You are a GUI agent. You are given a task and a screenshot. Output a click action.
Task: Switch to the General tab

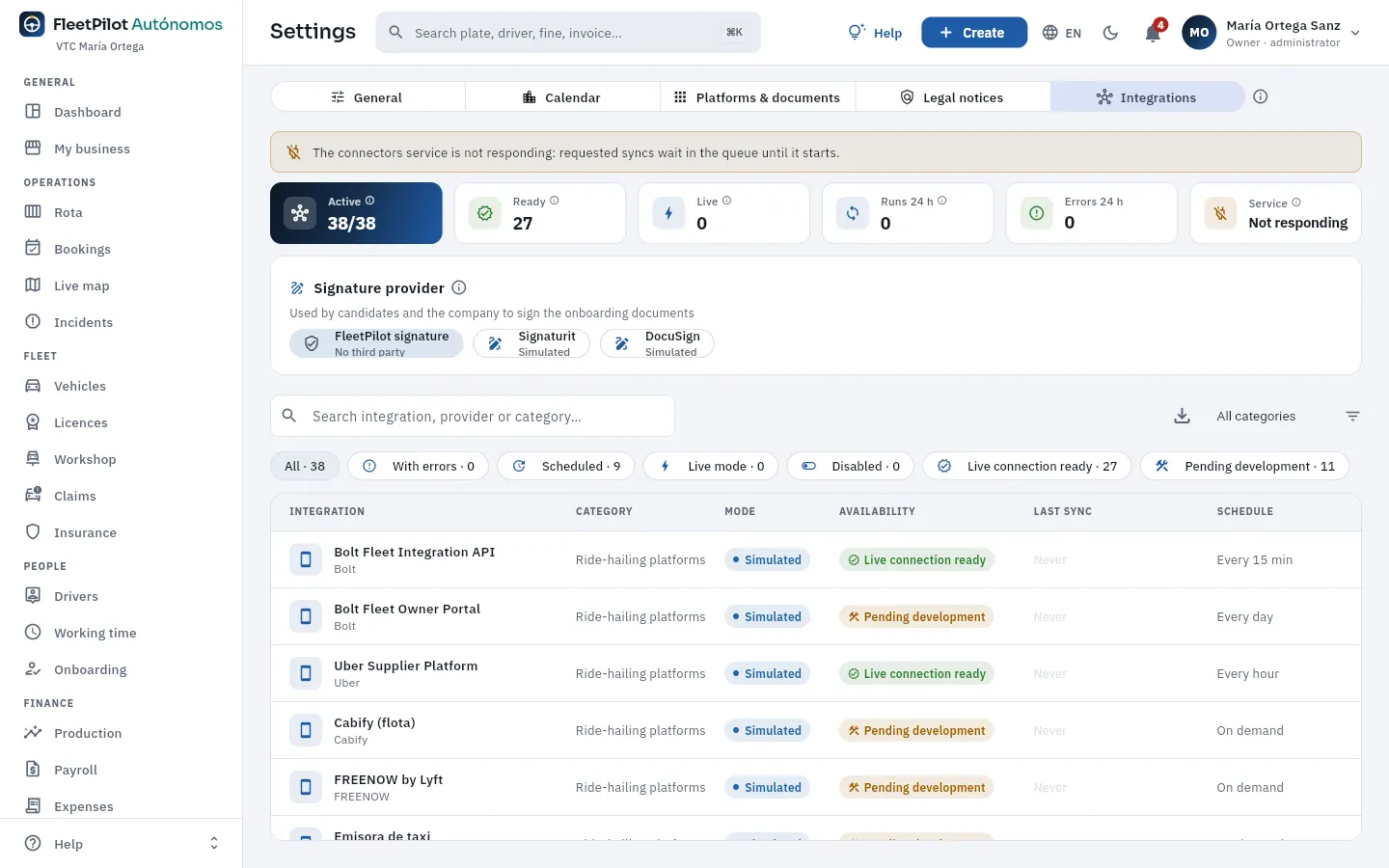coord(368,97)
